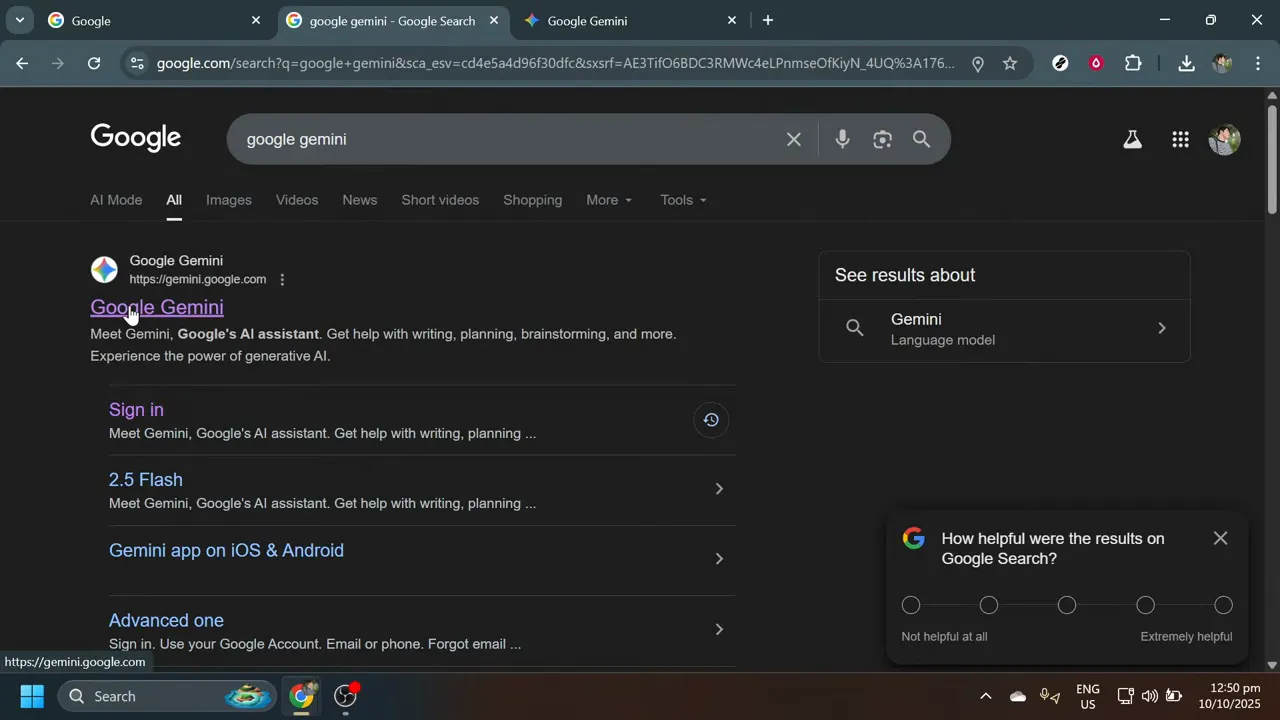
Task: View site information icon in address bar
Action: point(137,63)
